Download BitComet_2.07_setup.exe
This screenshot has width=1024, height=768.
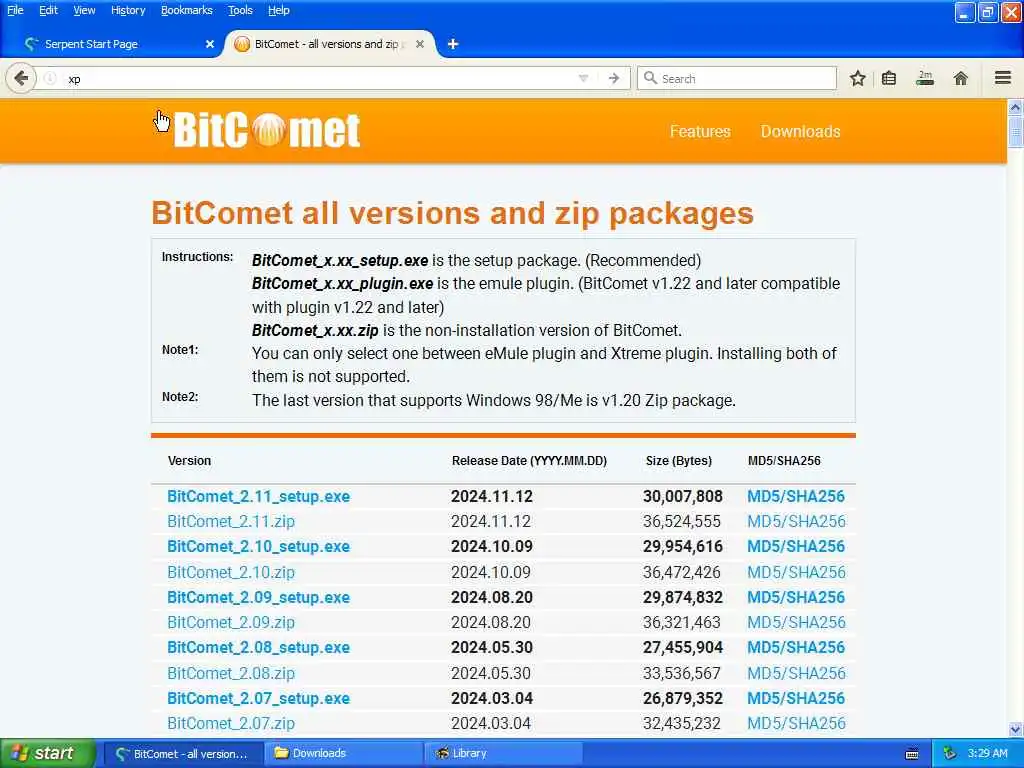tap(259, 699)
